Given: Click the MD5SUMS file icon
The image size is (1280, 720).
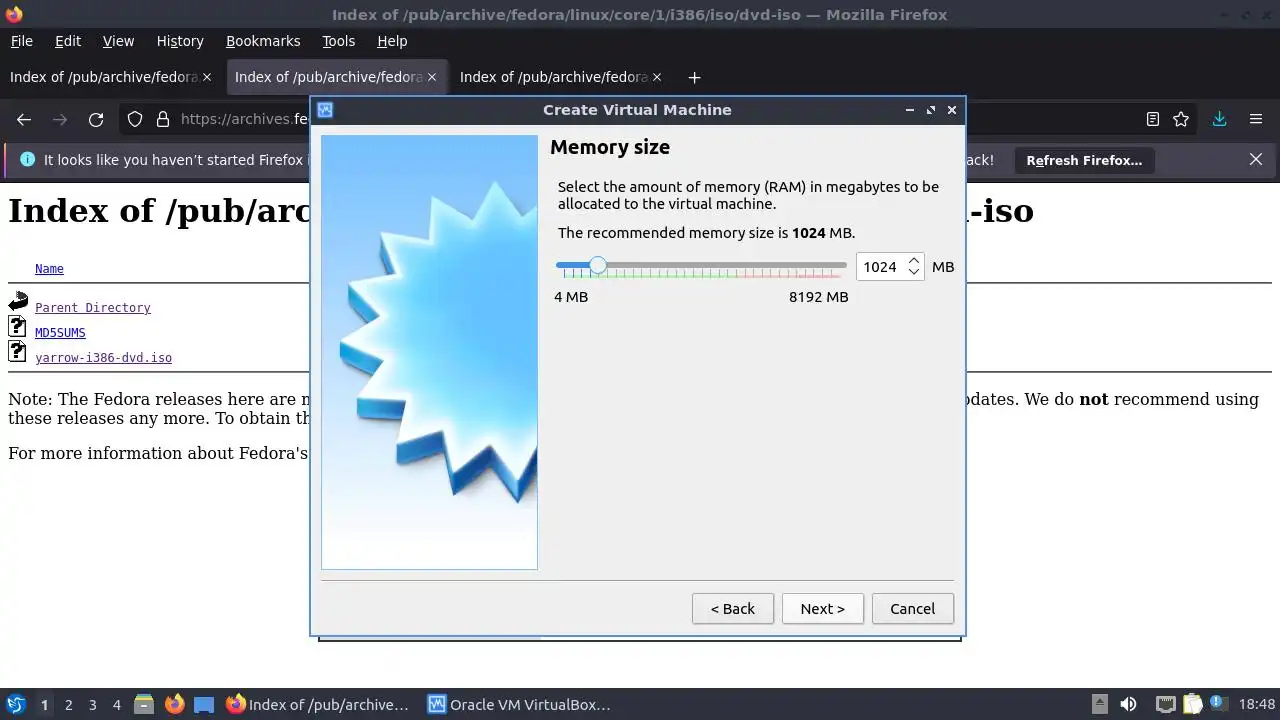Looking at the screenshot, I should (x=17, y=326).
